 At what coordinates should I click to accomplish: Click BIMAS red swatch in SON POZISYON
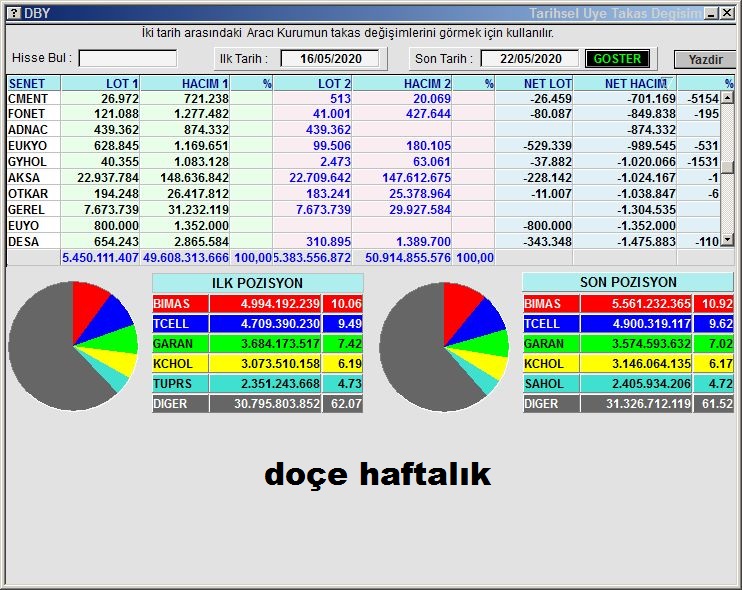pos(551,304)
